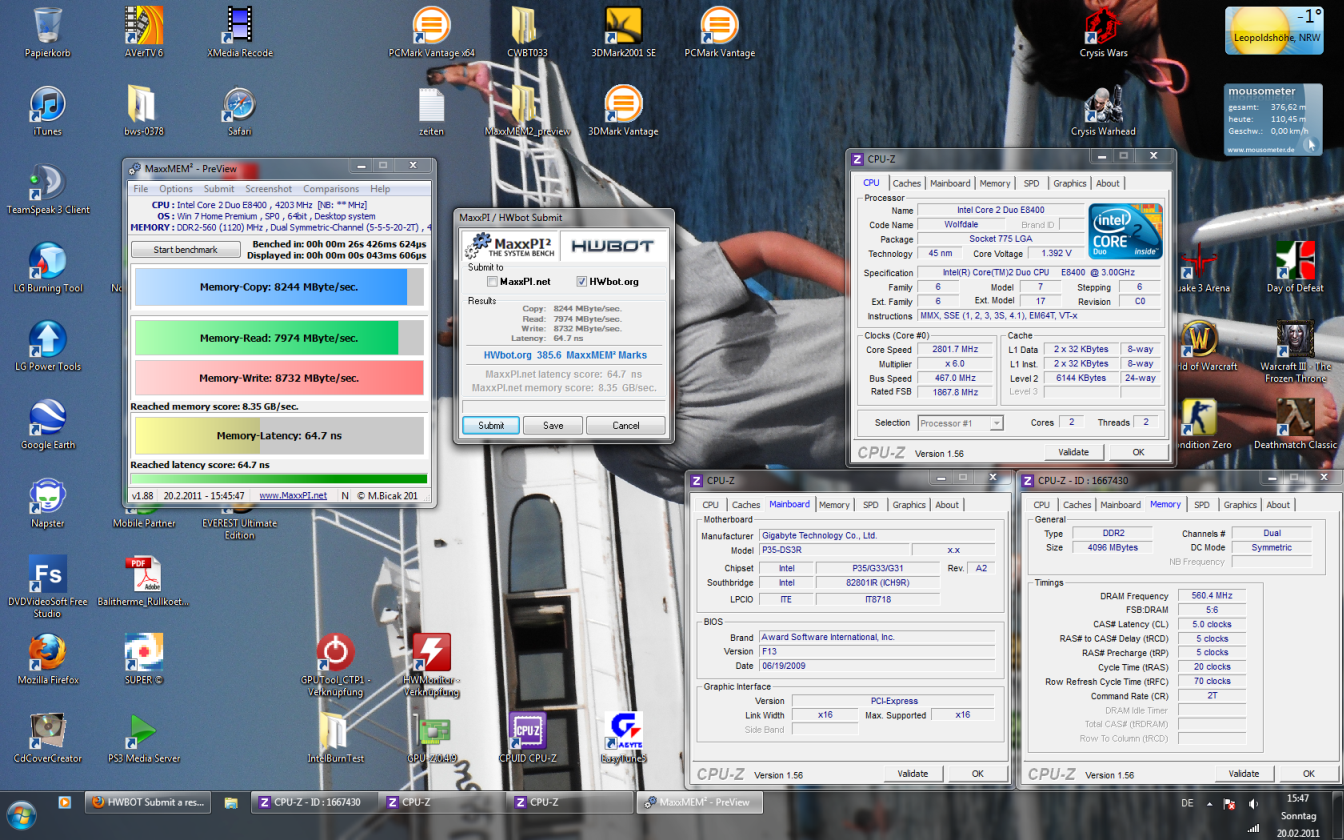Open the EasyTune6 desktop icon
The height and width of the screenshot is (840, 1344).
[623, 738]
